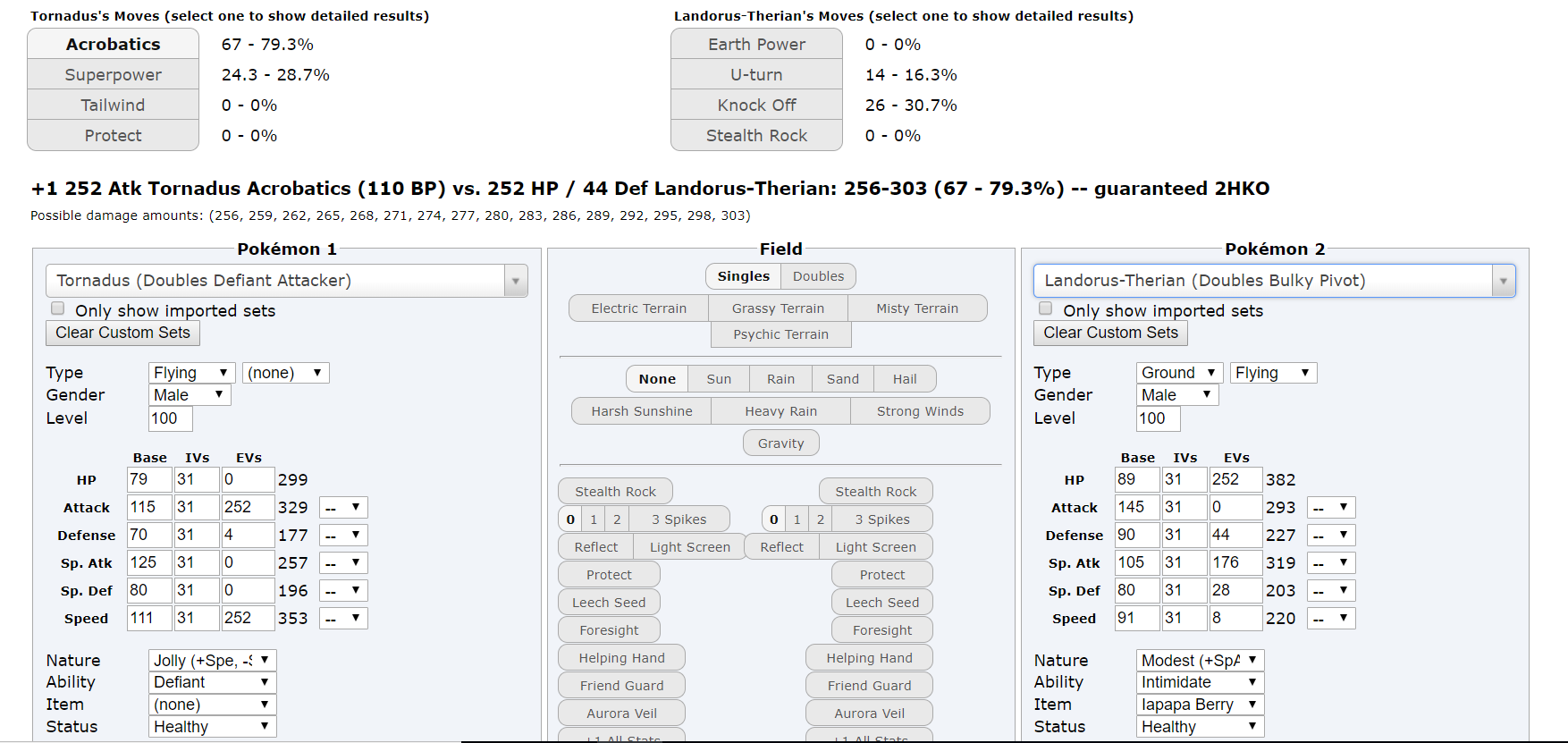1568x743 pixels.
Task: Click Tornadus's Speed IVs field
Action: [x=197, y=619]
